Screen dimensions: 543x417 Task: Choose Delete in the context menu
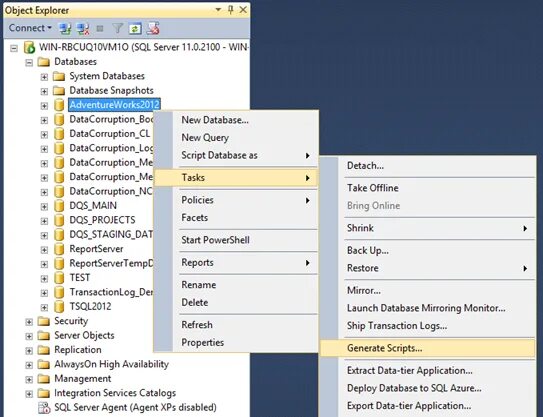click(236, 302)
